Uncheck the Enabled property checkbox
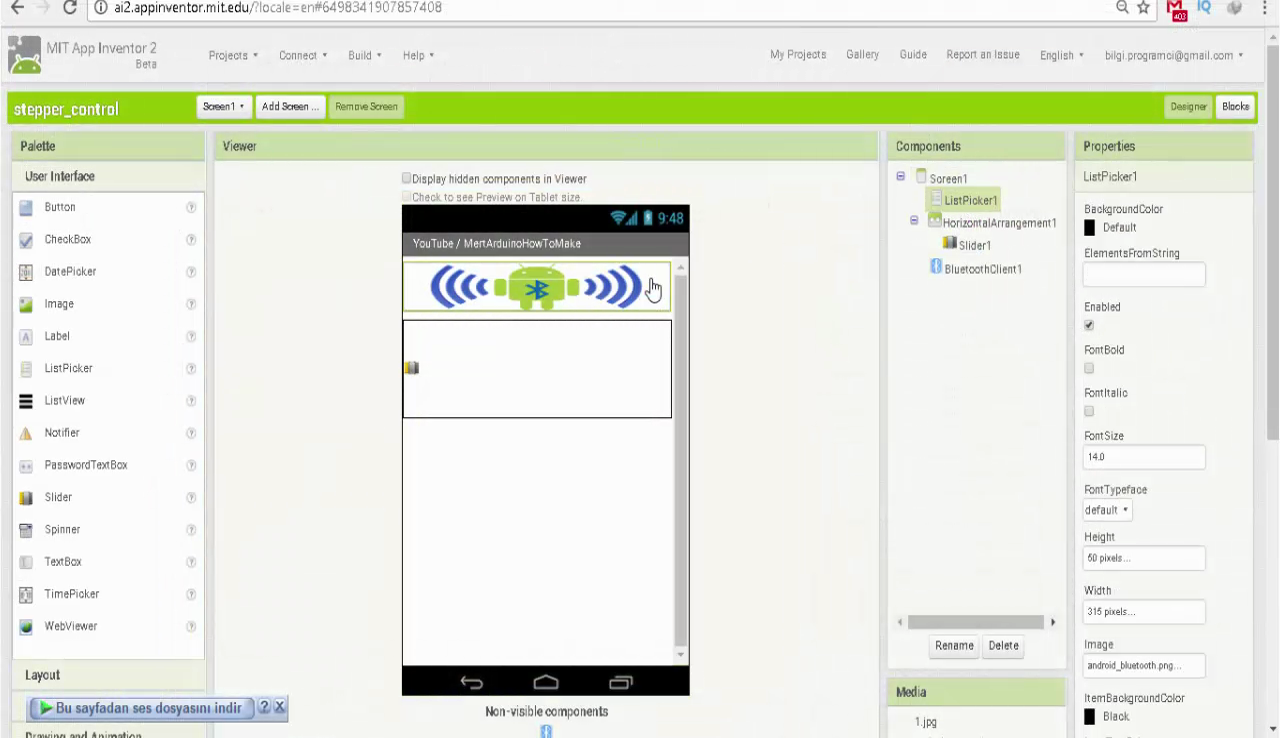 pyautogui.click(x=1089, y=325)
